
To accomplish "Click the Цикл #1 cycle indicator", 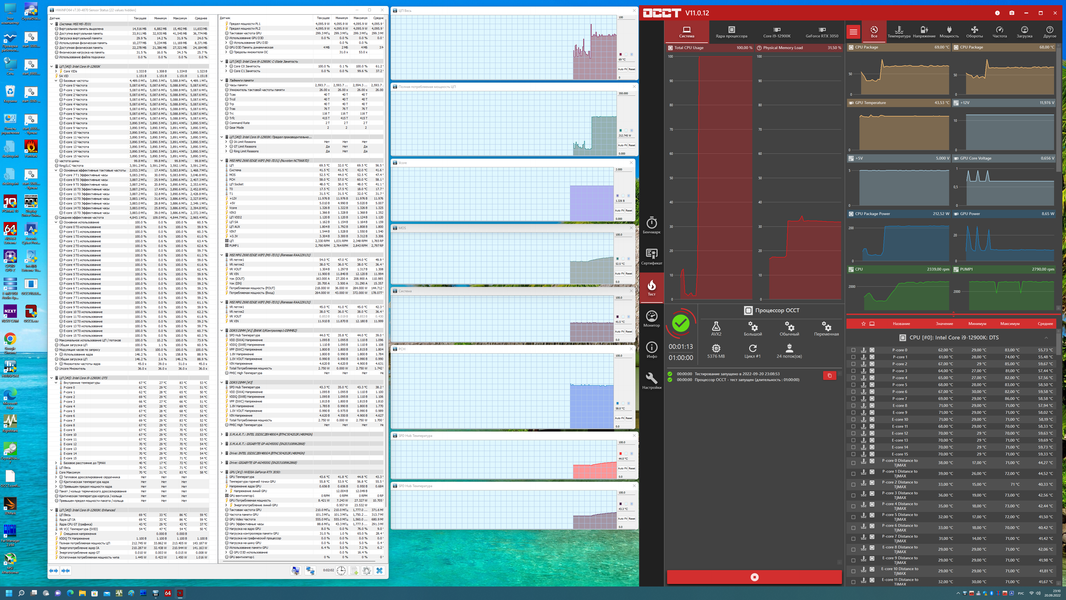I will pos(753,351).
